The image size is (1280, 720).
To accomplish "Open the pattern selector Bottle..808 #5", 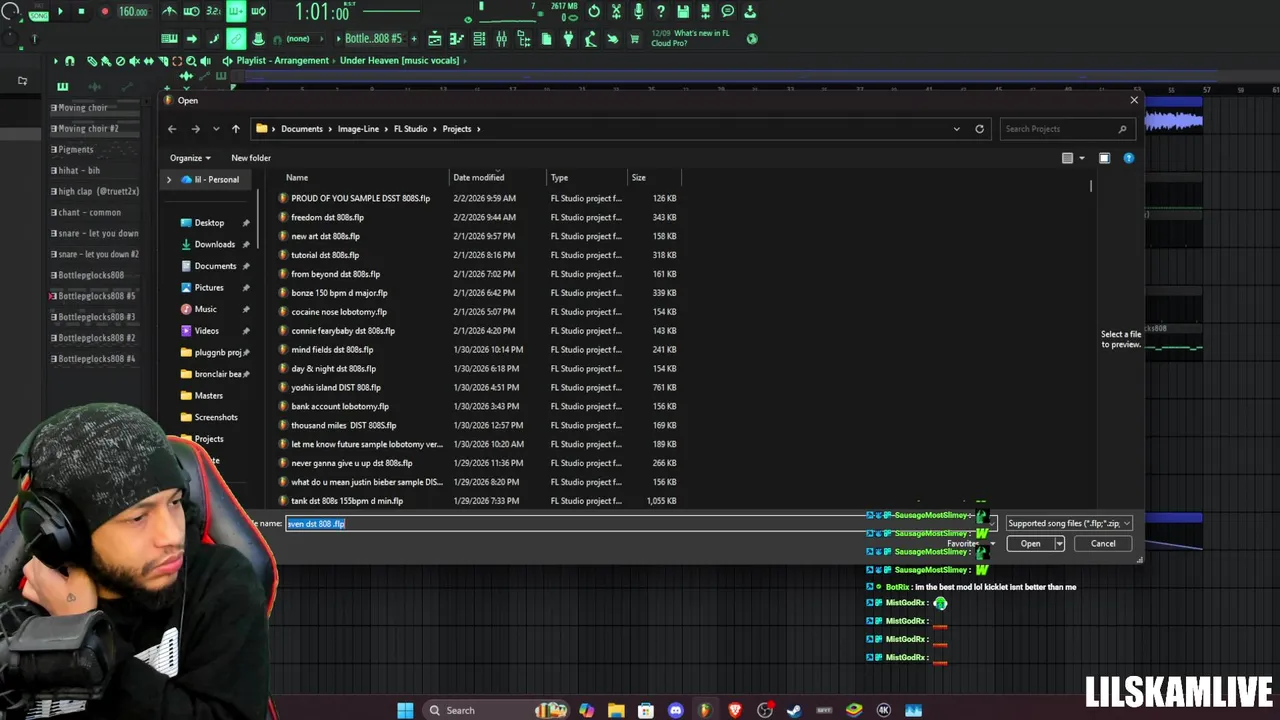I will coord(373,39).
